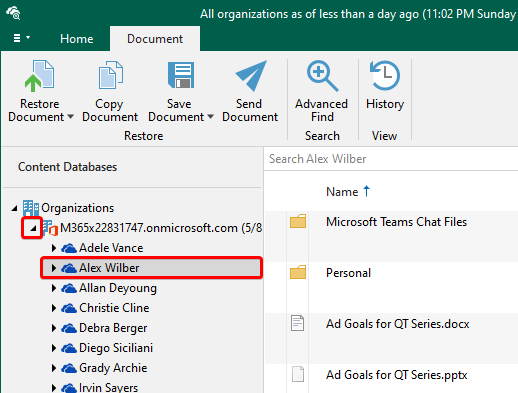Expand the Christie Cline node
This screenshot has width=518, height=393.
[53, 308]
